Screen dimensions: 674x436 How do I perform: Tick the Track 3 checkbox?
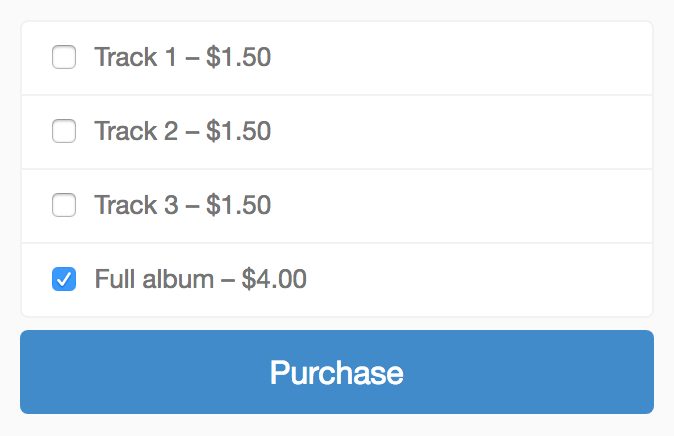click(x=64, y=206)
